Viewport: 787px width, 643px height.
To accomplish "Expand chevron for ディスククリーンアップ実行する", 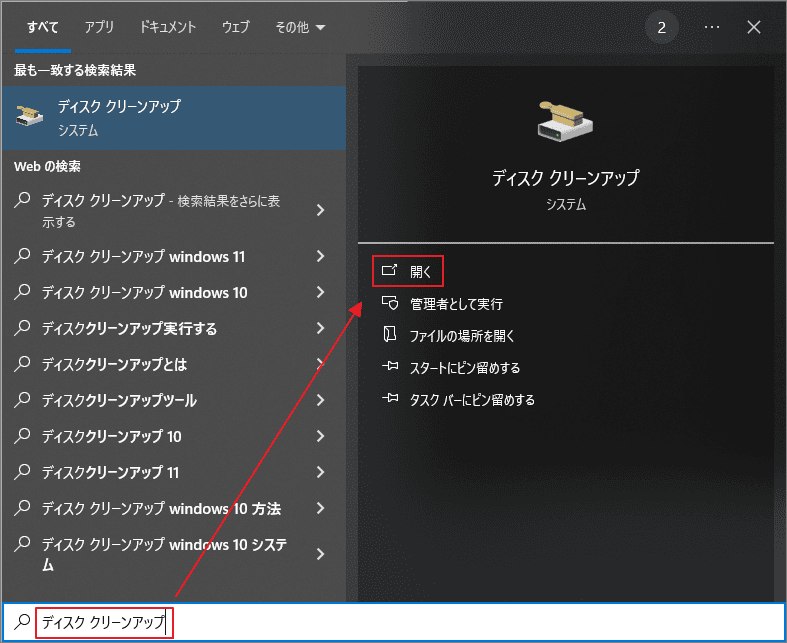I will tap(321, 328).
